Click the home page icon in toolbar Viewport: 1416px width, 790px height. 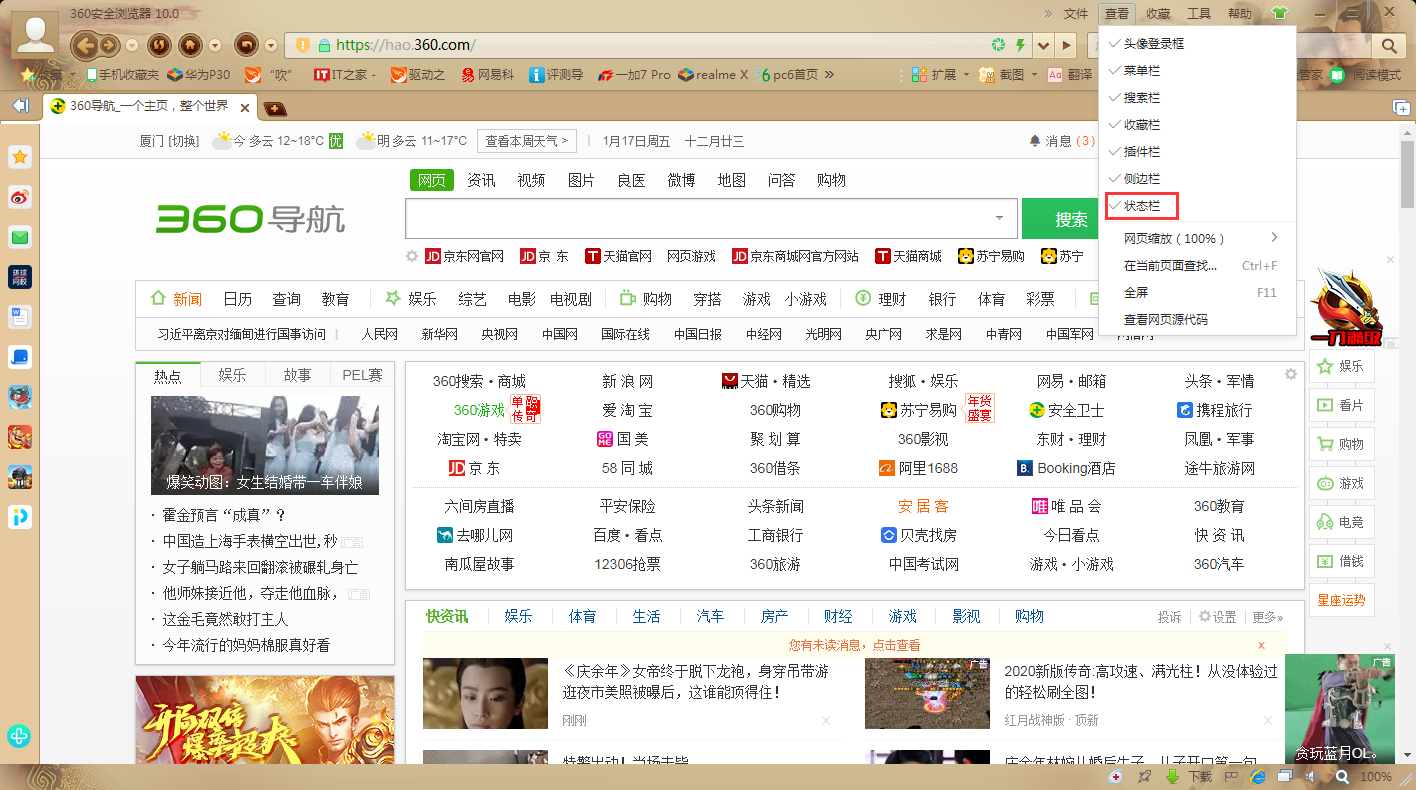[x=189, y=45]
